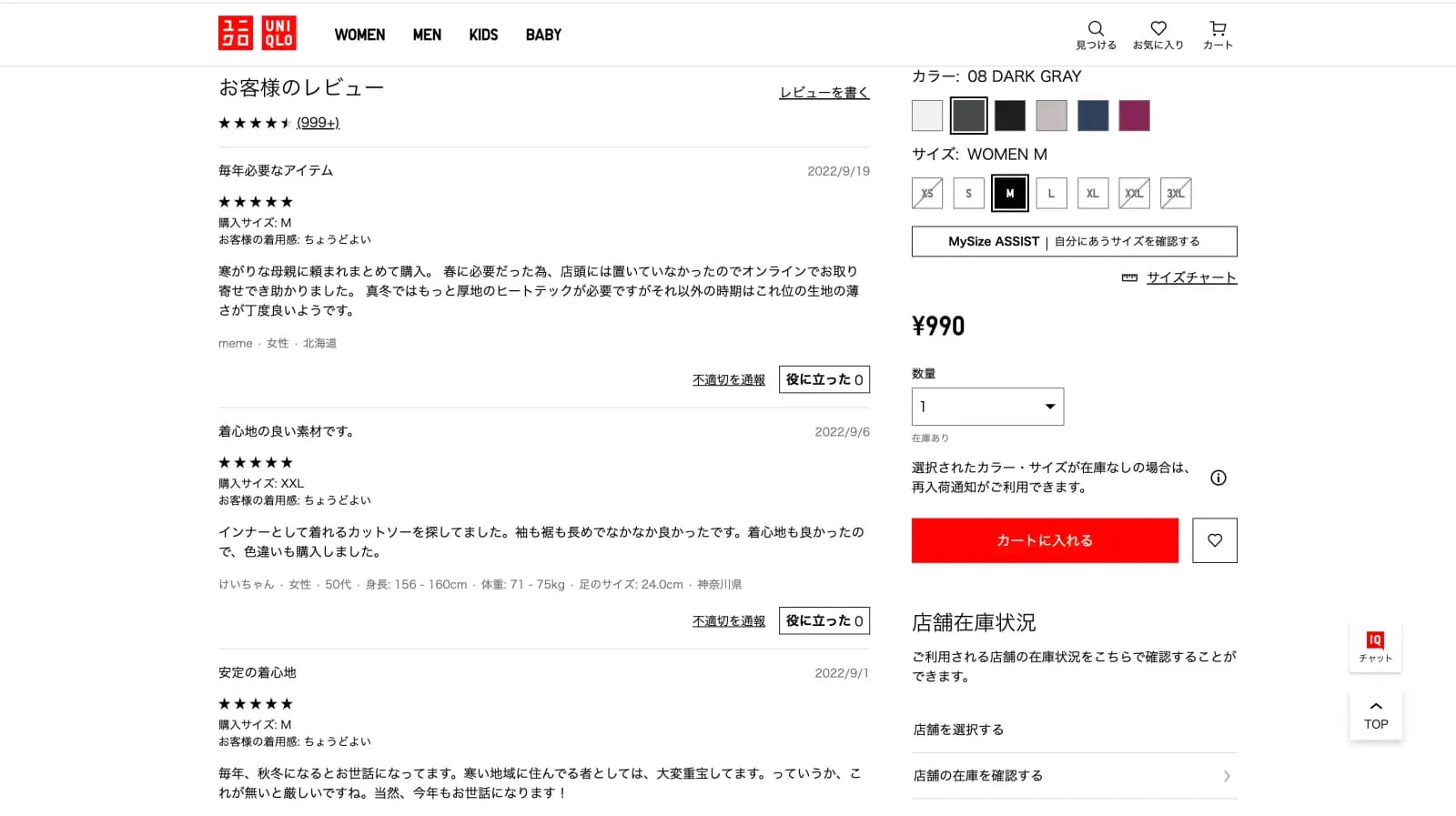Select the navy blue color swatch

(1093, 116)
